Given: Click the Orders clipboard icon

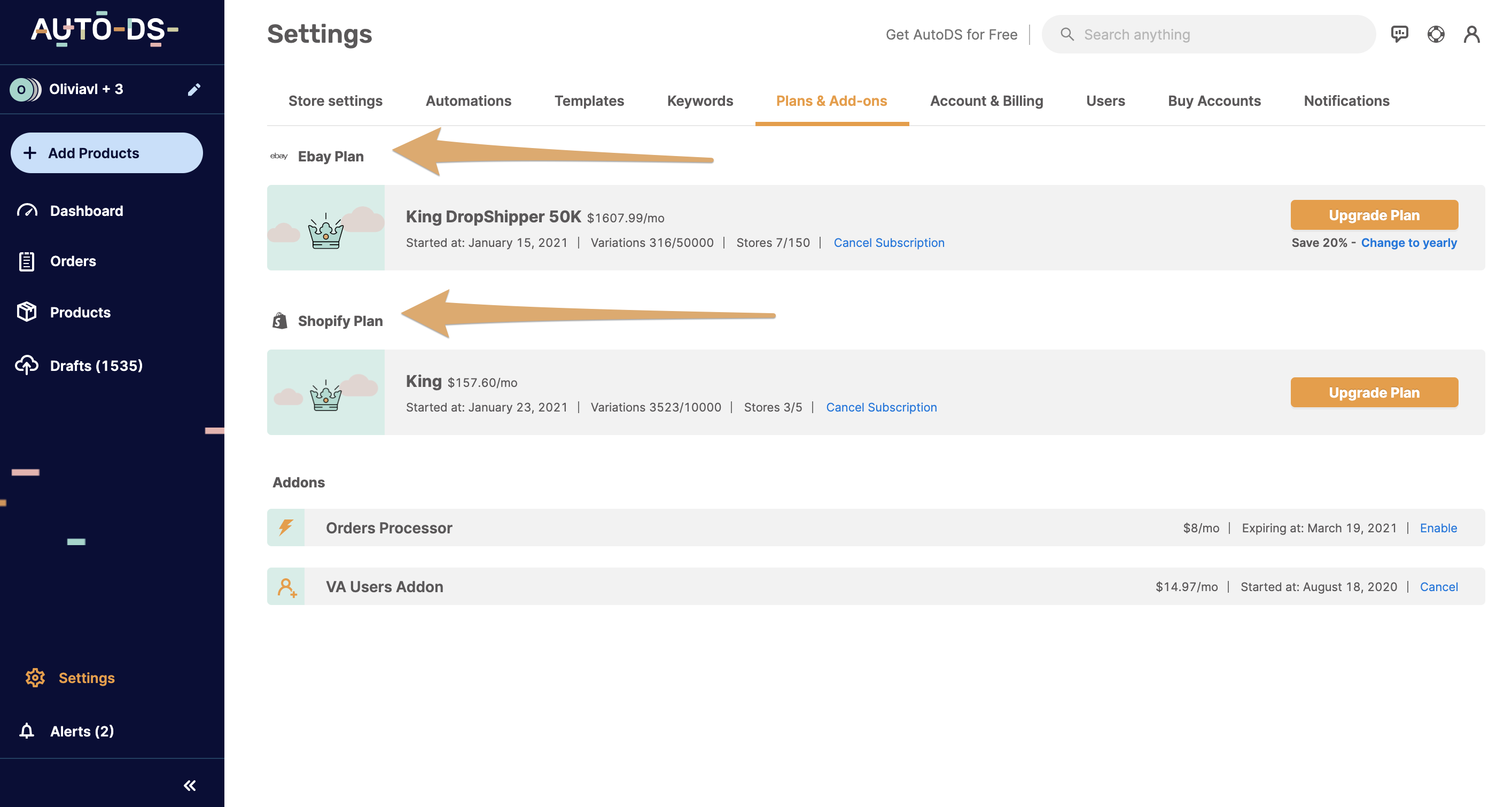Looking at the screenshot, I should 27,261.
